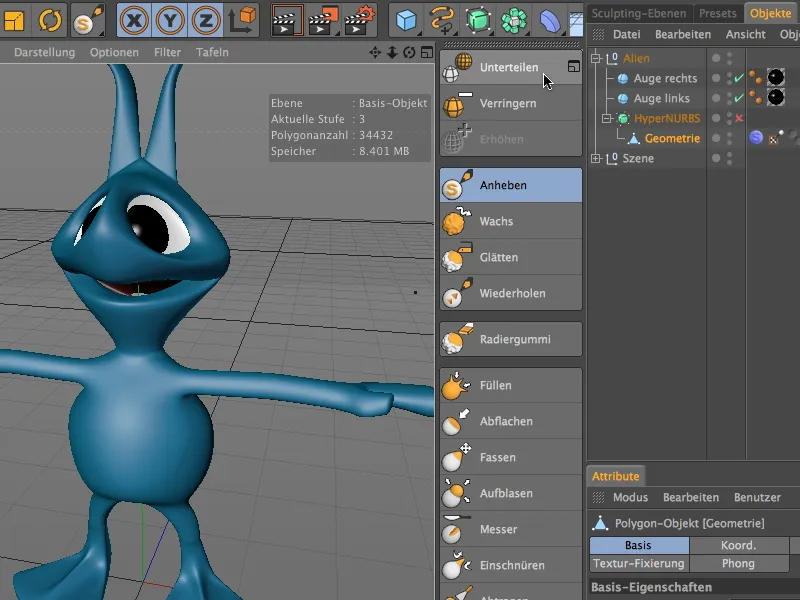Image resolution: width=800 pixels, height=600 pixels.
Task: Open the Filter viewport menu
Action: point(167,53)
